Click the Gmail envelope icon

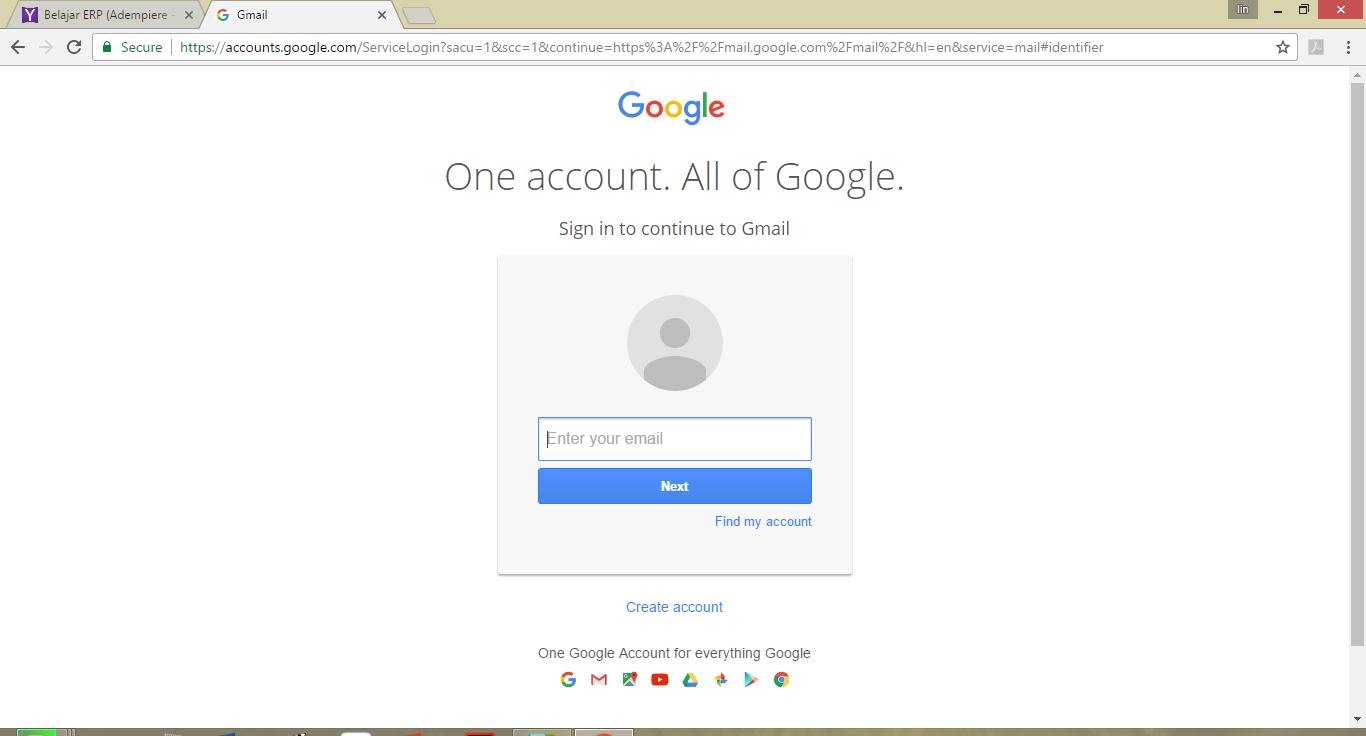(x=599, y=680)
